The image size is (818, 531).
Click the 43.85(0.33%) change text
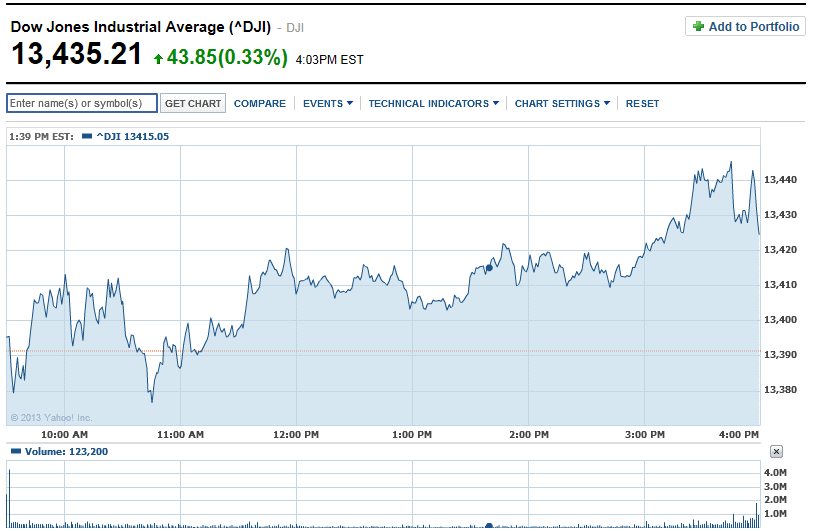pyautogui.click(x=227, y=57)
